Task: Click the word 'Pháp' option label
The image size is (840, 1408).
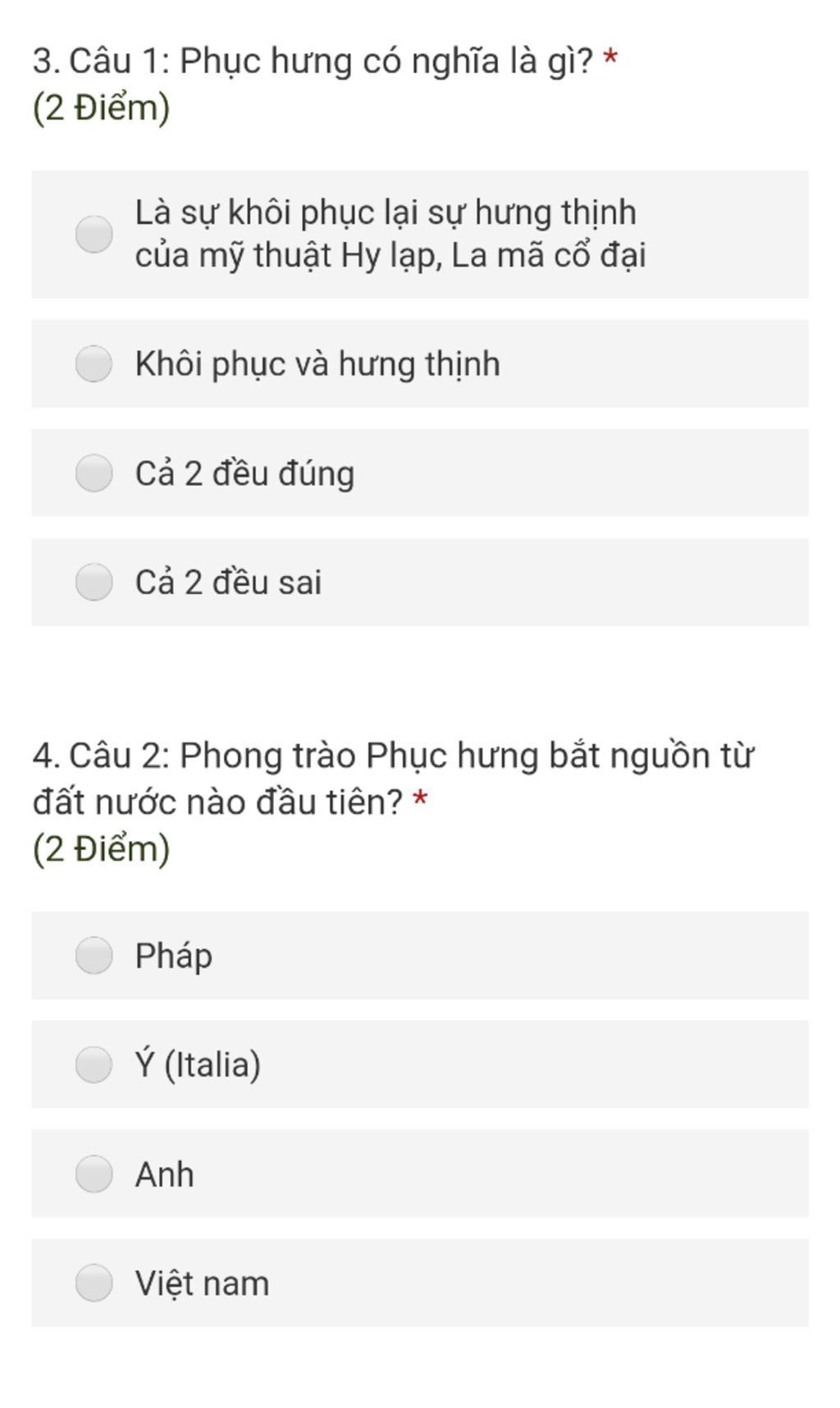Action: pos(174,957)
